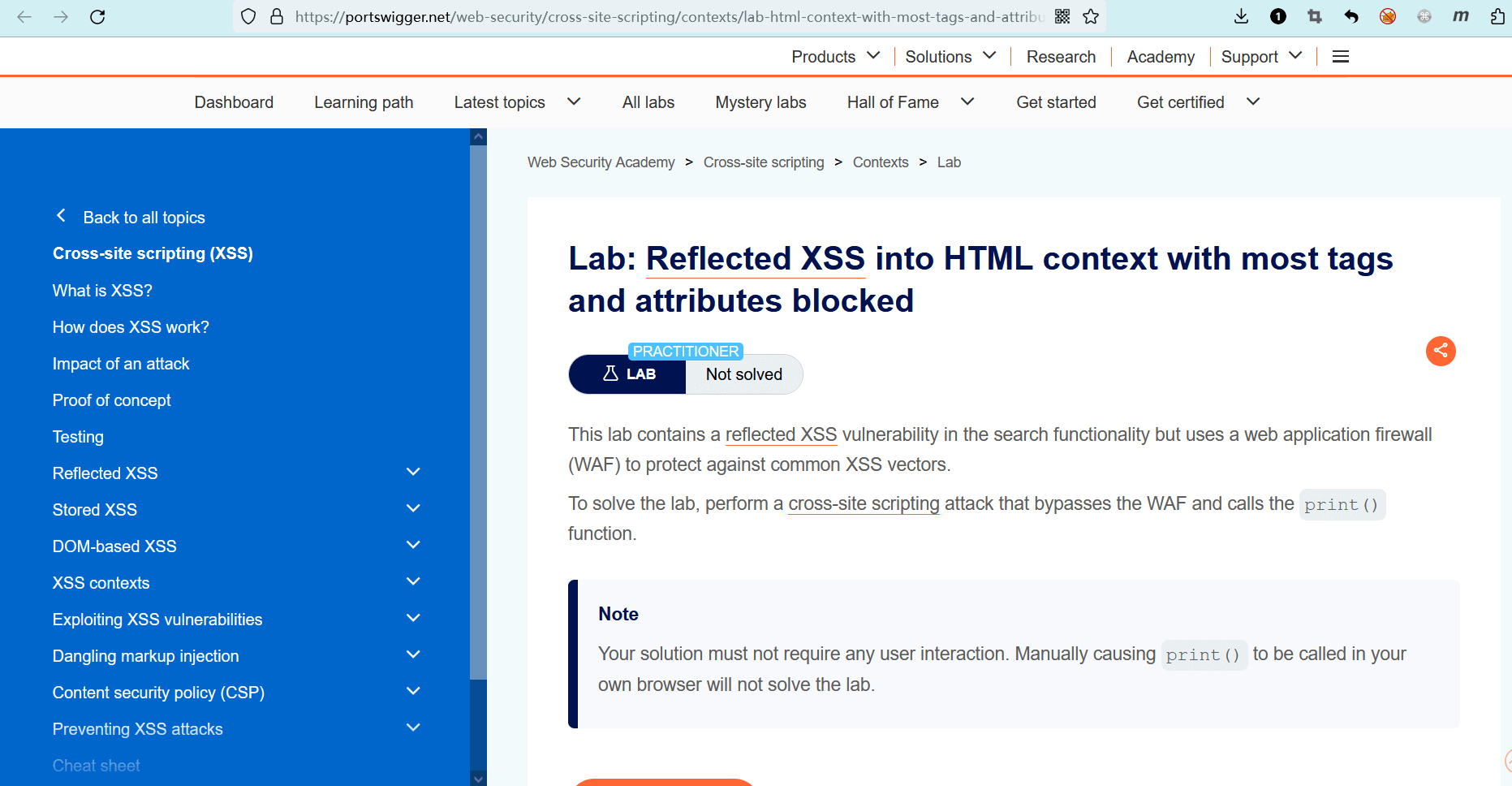Click the sidebar scrollbar up arrow

tap(479, 136)
